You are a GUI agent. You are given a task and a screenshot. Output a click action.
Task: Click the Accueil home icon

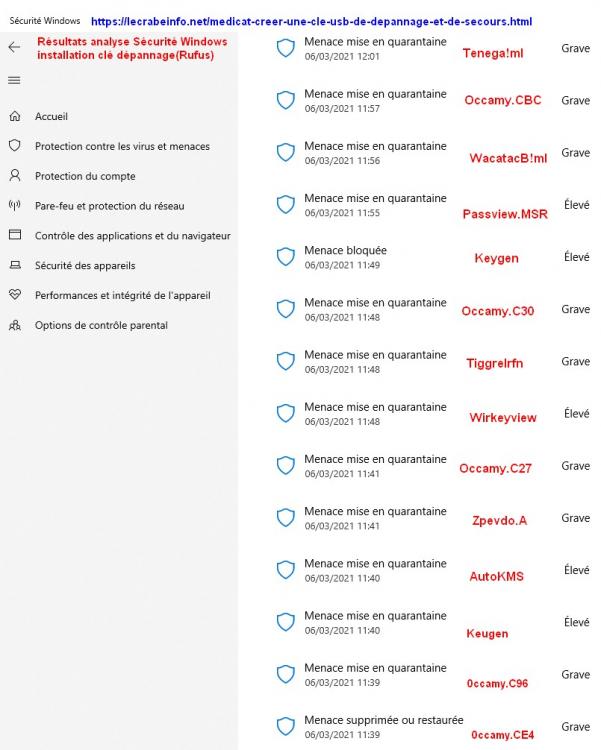[14, 117]
